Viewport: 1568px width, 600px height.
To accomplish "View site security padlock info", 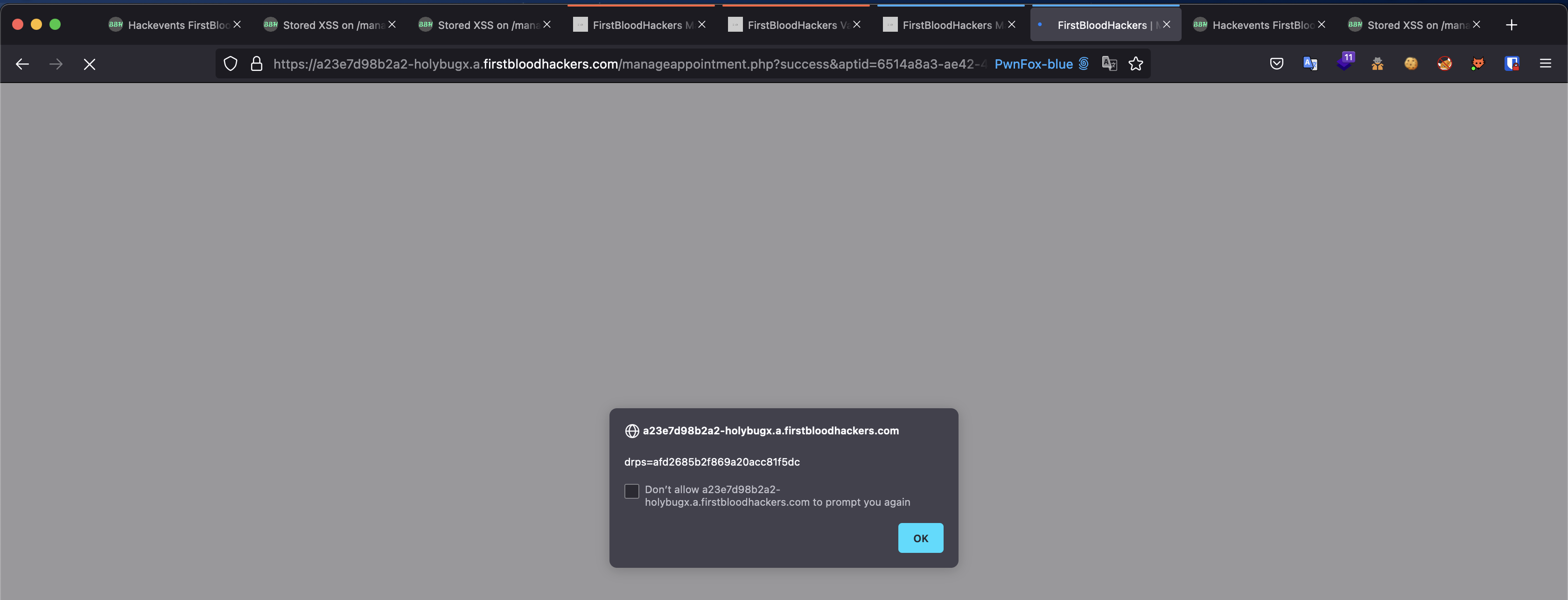I will pyautogui.click(x=257, y=63).
